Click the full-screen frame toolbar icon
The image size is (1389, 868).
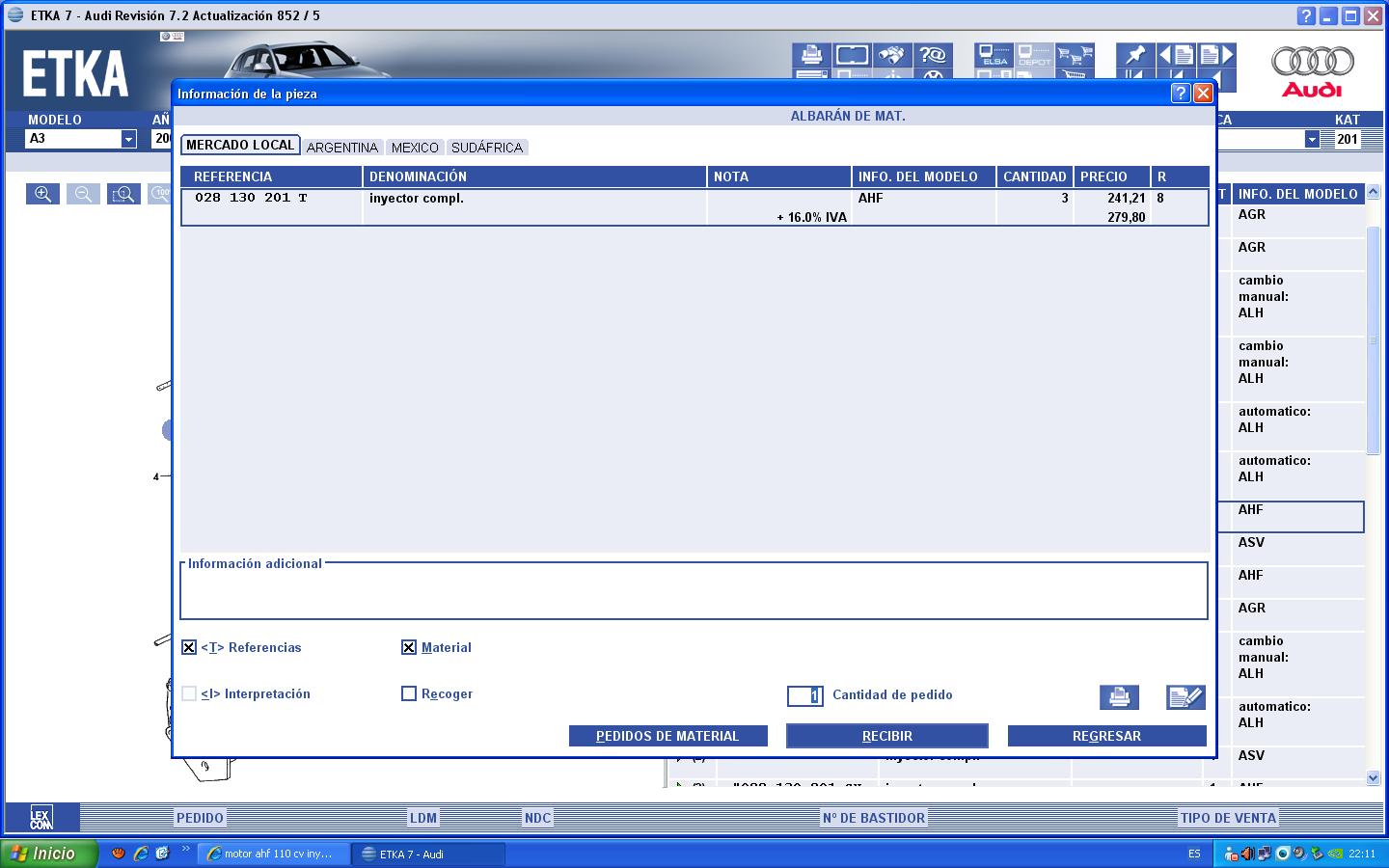853,55
